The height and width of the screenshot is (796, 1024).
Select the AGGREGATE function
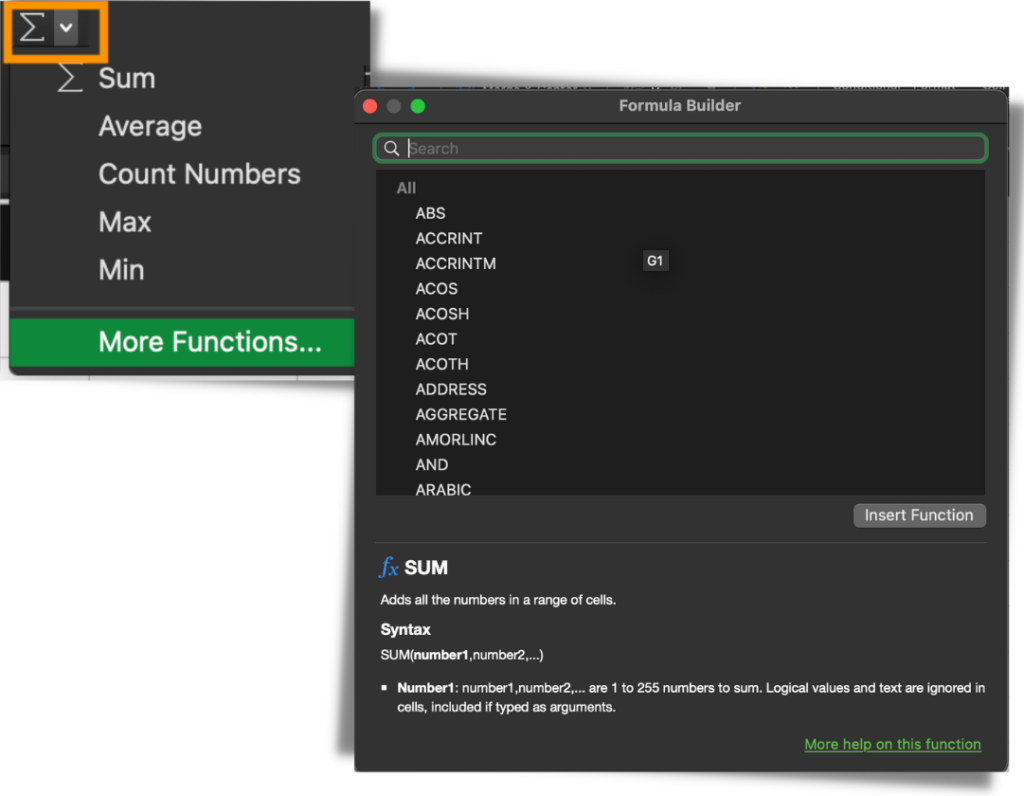point(461,414)
